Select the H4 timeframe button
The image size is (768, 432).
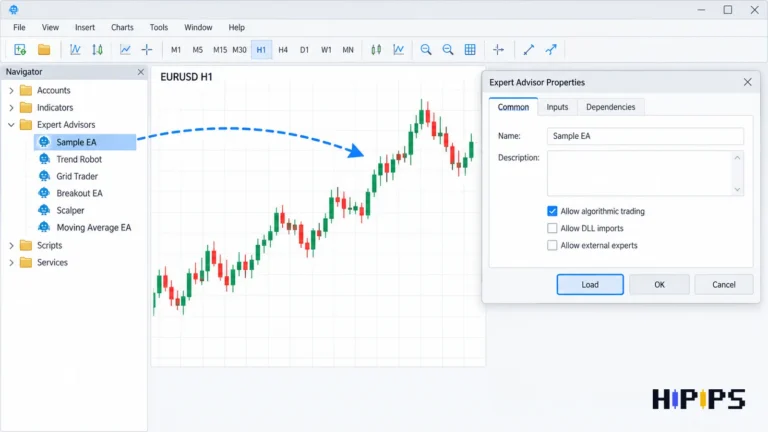pyautogui.click(x=283, y=50)
